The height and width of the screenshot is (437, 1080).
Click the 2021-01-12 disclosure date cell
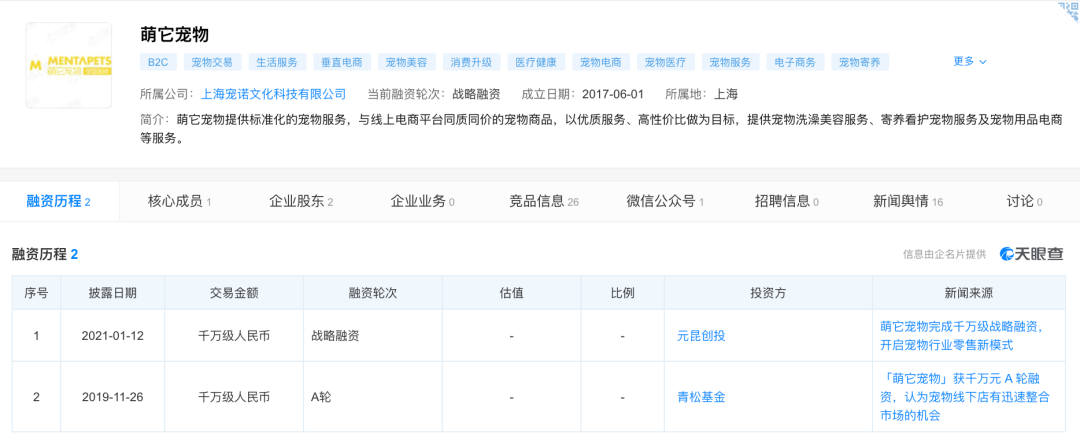pyautogui.click(x=113, y=336)
